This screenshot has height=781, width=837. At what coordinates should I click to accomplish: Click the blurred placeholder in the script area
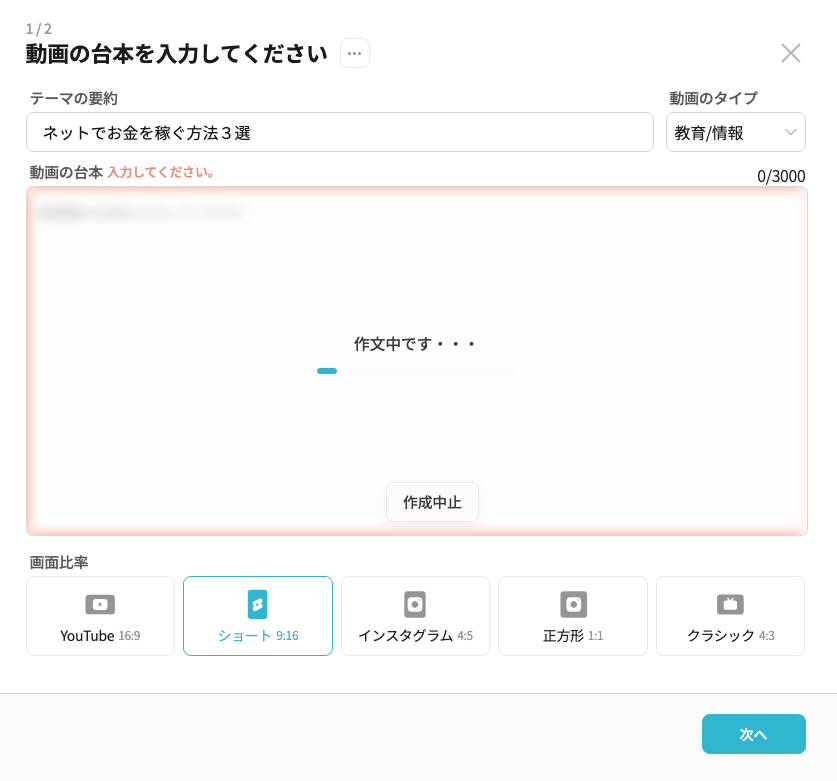coord(142,212)
